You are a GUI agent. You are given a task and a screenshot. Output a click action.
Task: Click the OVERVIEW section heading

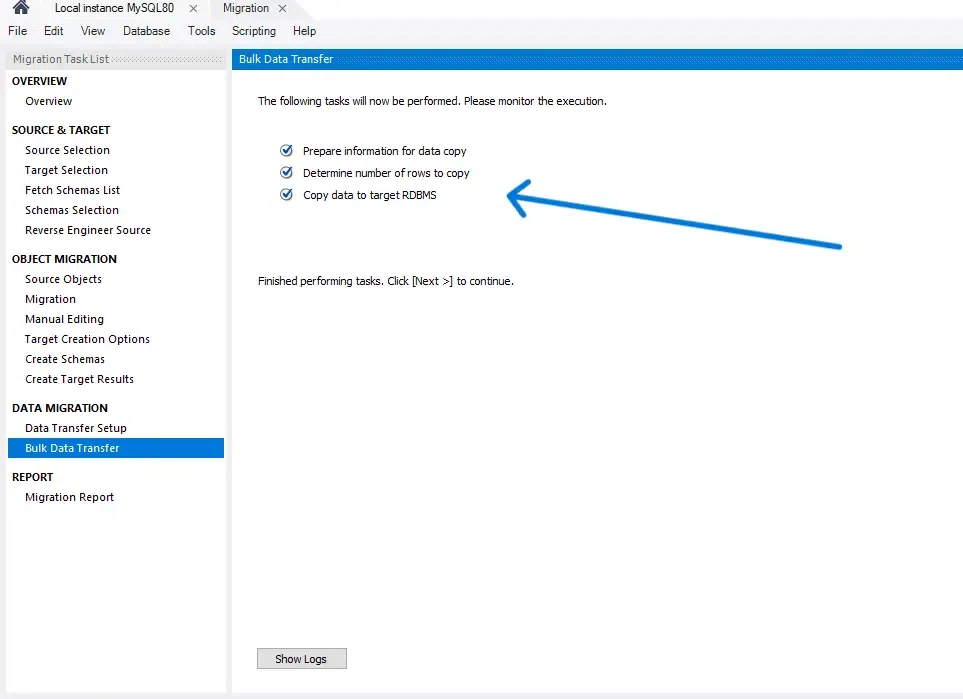(x=39, y=81)
